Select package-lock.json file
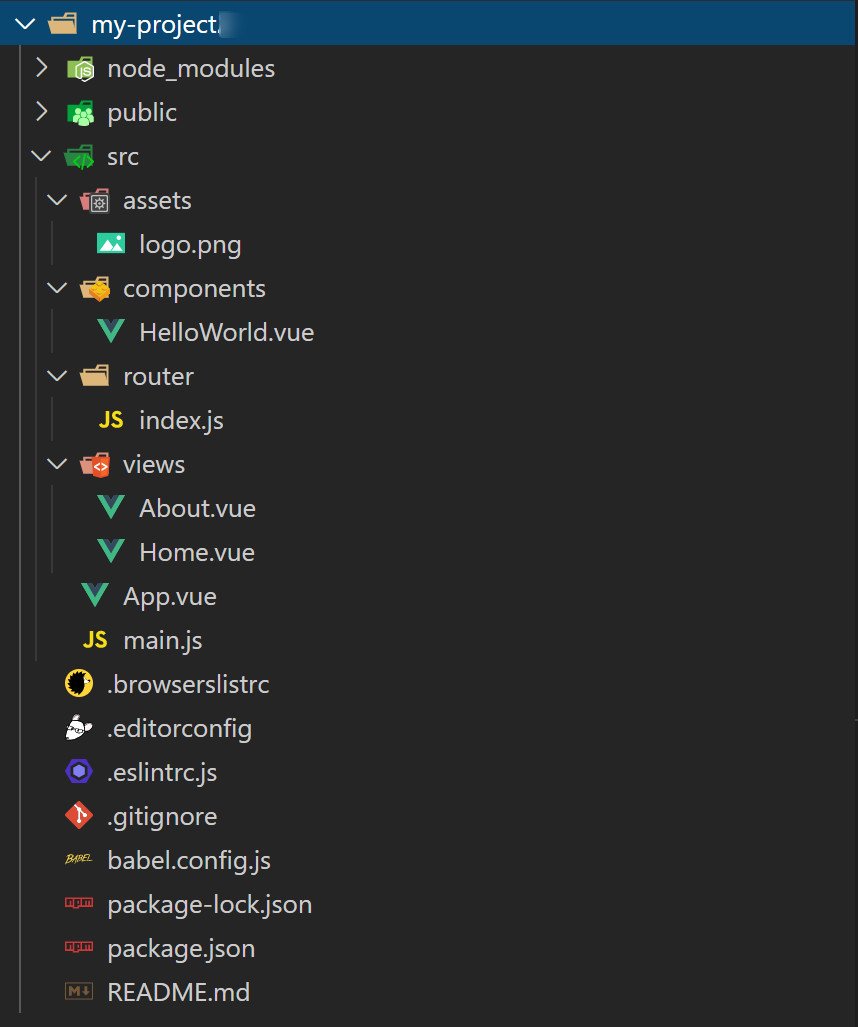Image resolution: width=858 pixels, height=1027 pixels. (210, 904)
